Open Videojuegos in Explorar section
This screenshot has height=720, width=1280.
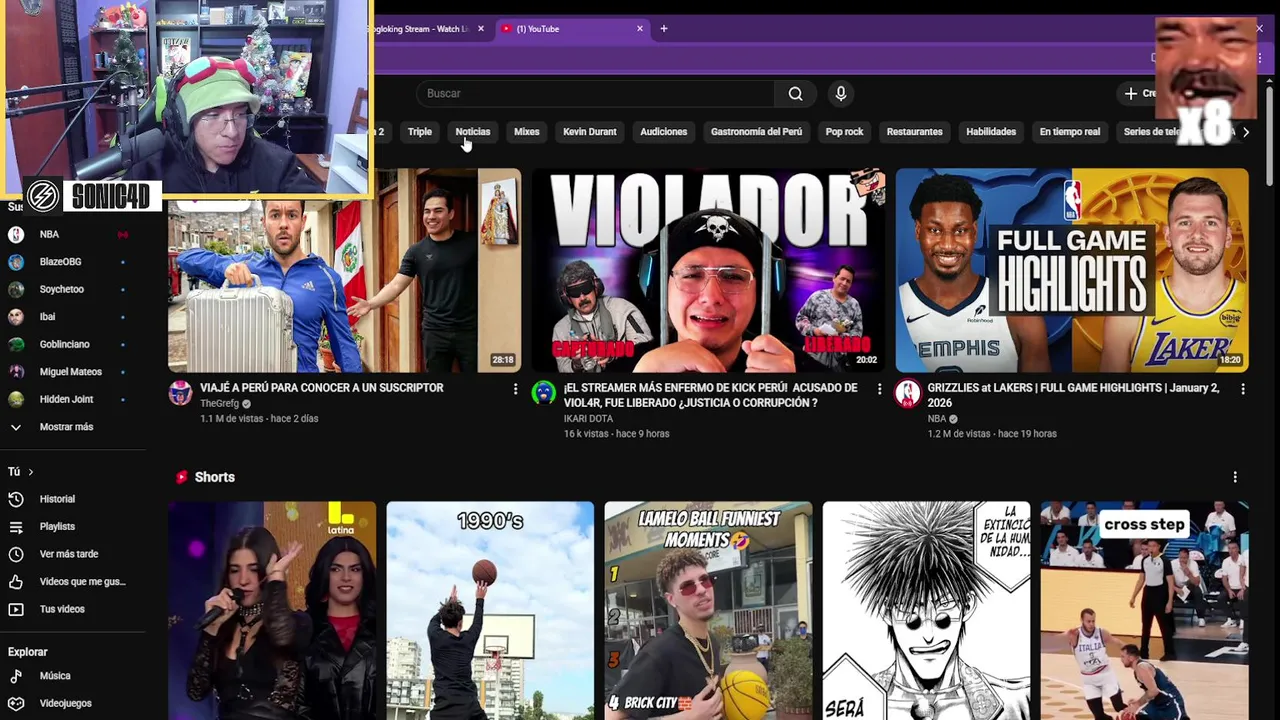coord(65,703)
